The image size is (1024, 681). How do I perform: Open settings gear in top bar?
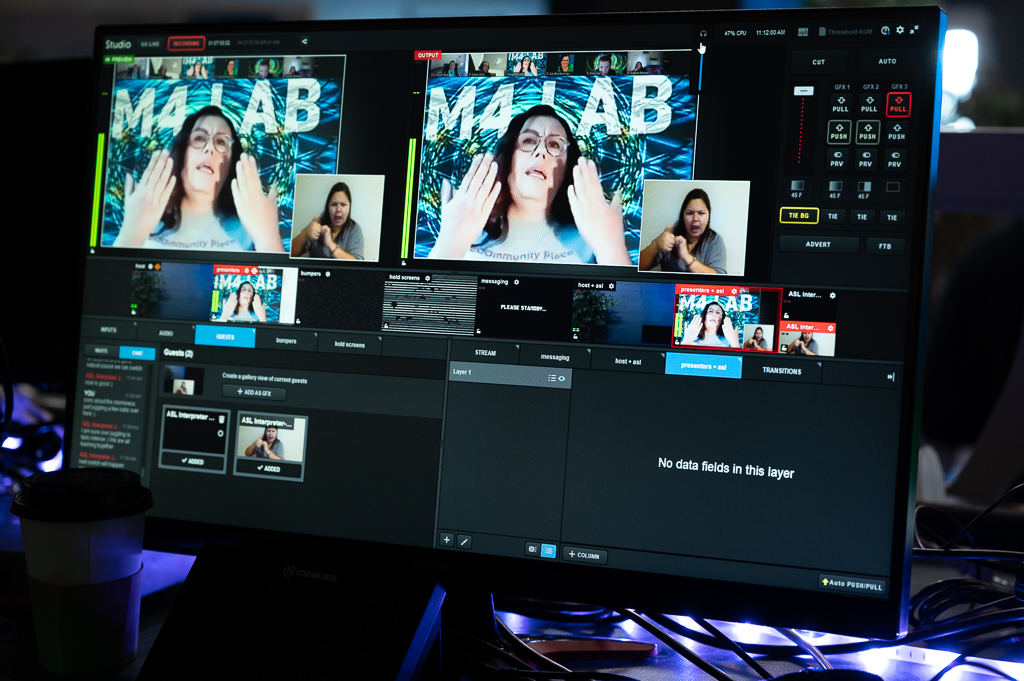[x=900, y=31]
